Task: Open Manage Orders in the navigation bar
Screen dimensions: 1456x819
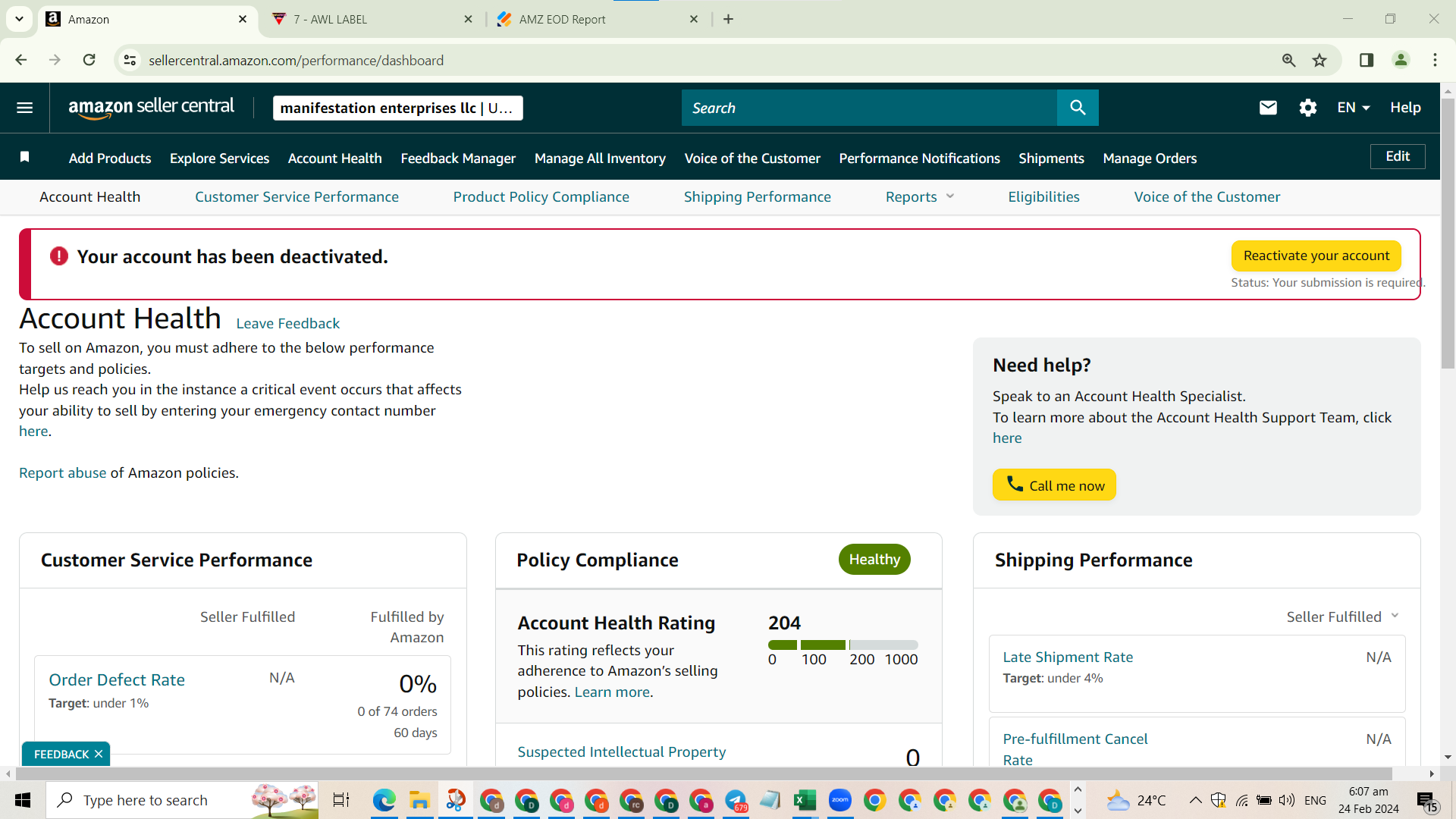Action: tap(1150, 158)
